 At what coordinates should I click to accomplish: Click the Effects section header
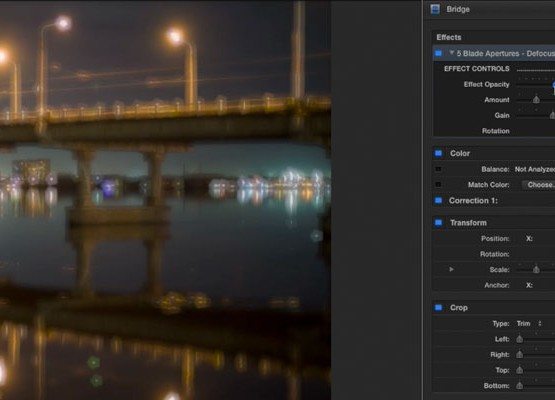click(449, 37)
